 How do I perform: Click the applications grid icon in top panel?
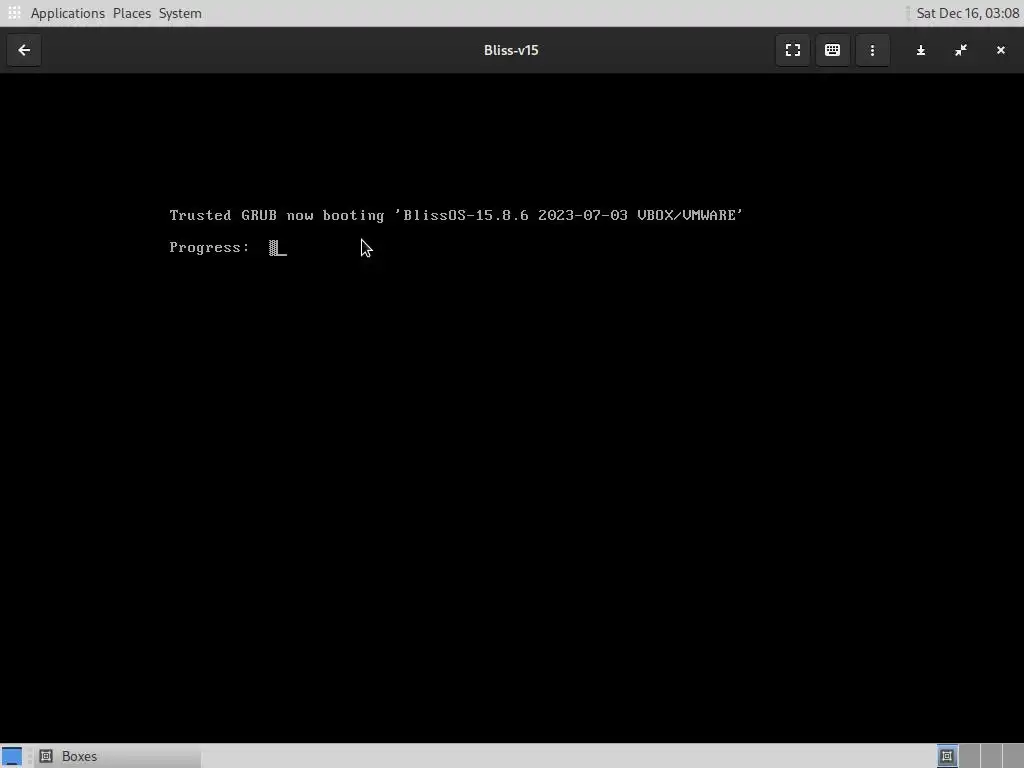[14, 13]
